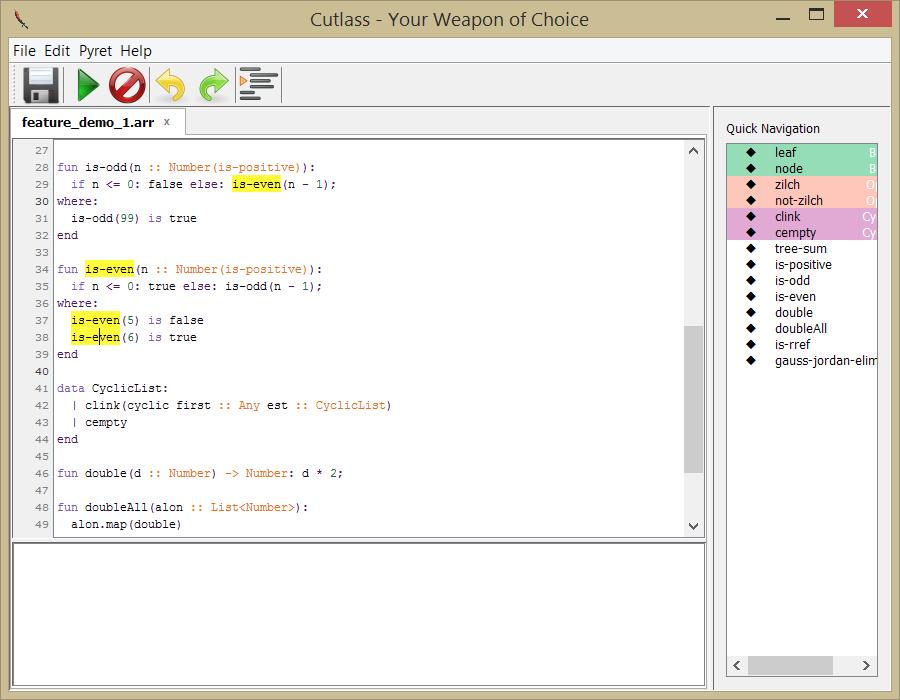
Task: Stop execution with the red stop icon
Action: tap(127, 85)
